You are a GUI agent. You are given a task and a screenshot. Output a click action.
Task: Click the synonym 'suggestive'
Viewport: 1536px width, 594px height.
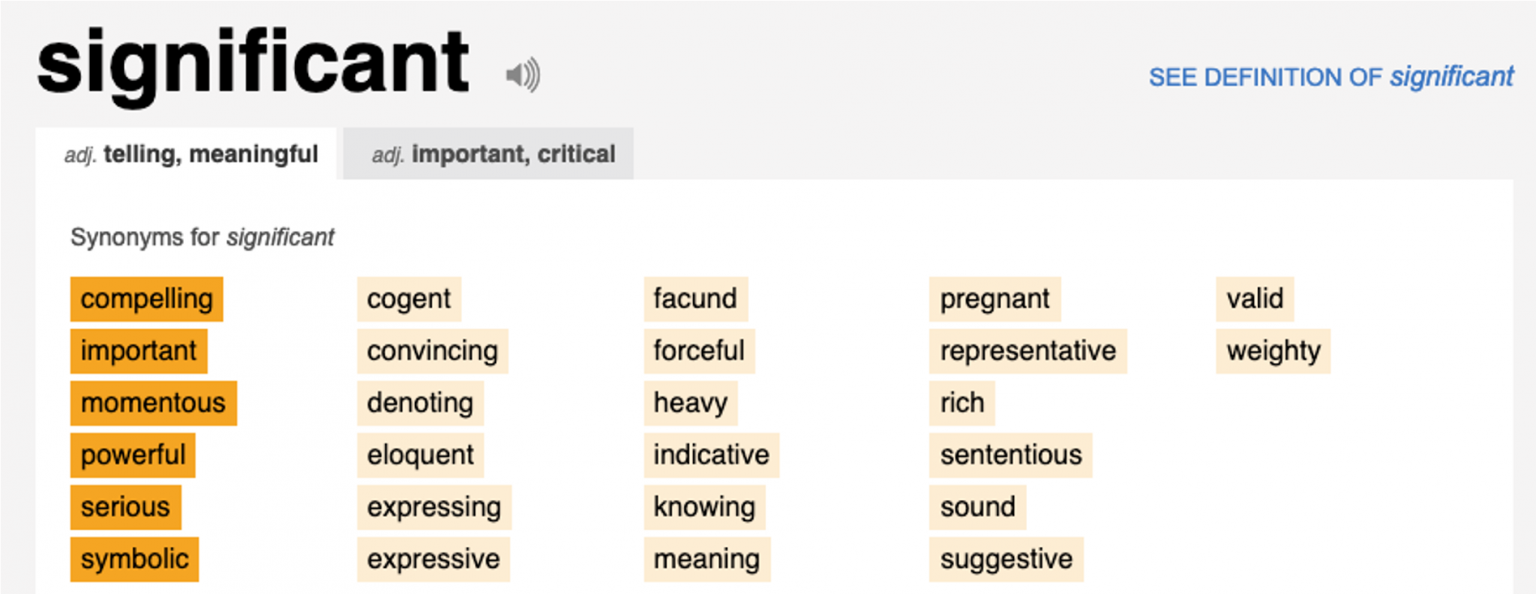pyautogui.click(x=1006, y=559)
